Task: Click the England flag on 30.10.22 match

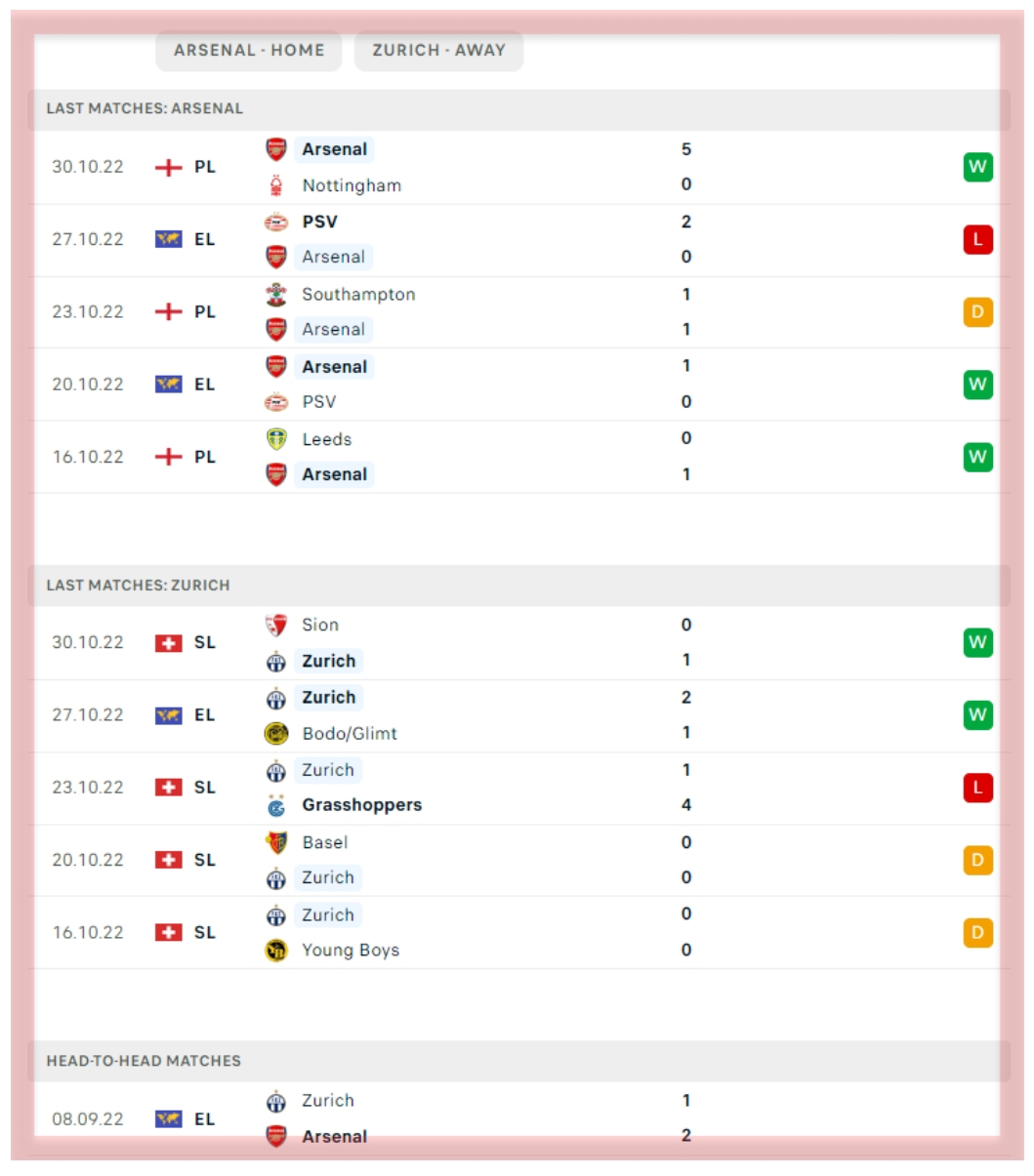Action: click(x=169, y=167)
